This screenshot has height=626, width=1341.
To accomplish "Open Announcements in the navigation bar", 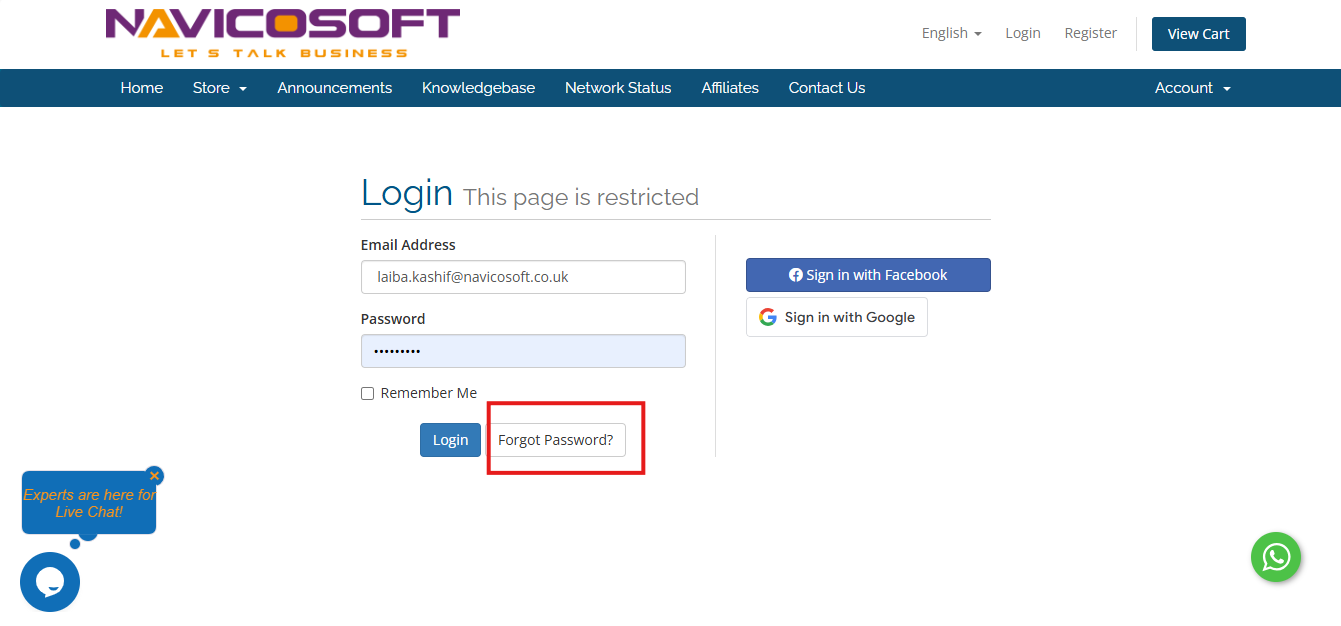I will point(335,88).
